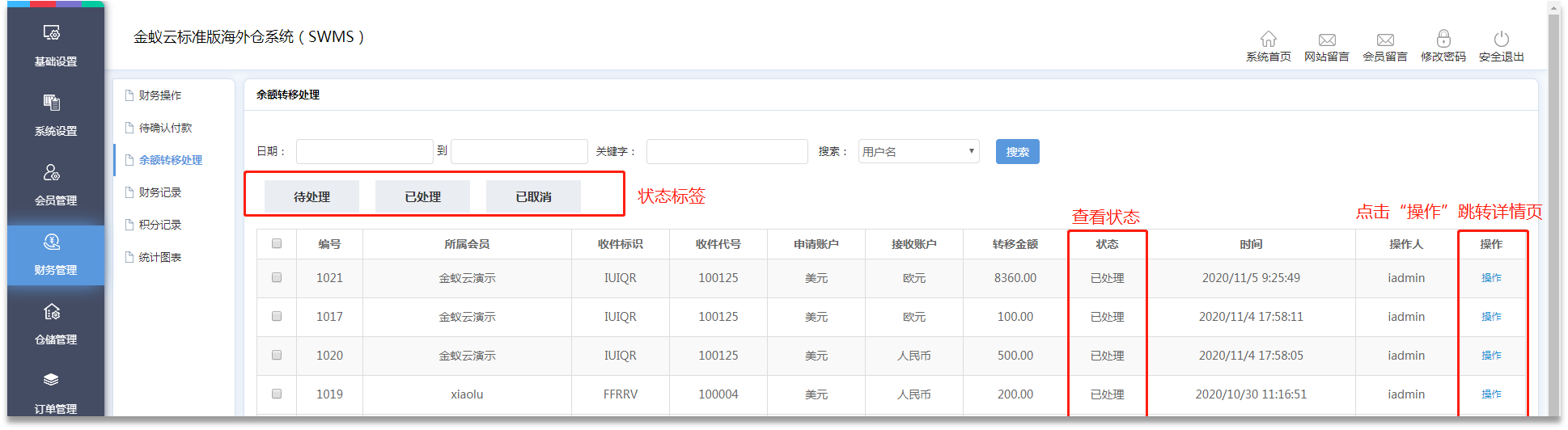Toggle the select-all checkbox in table header

277,243
